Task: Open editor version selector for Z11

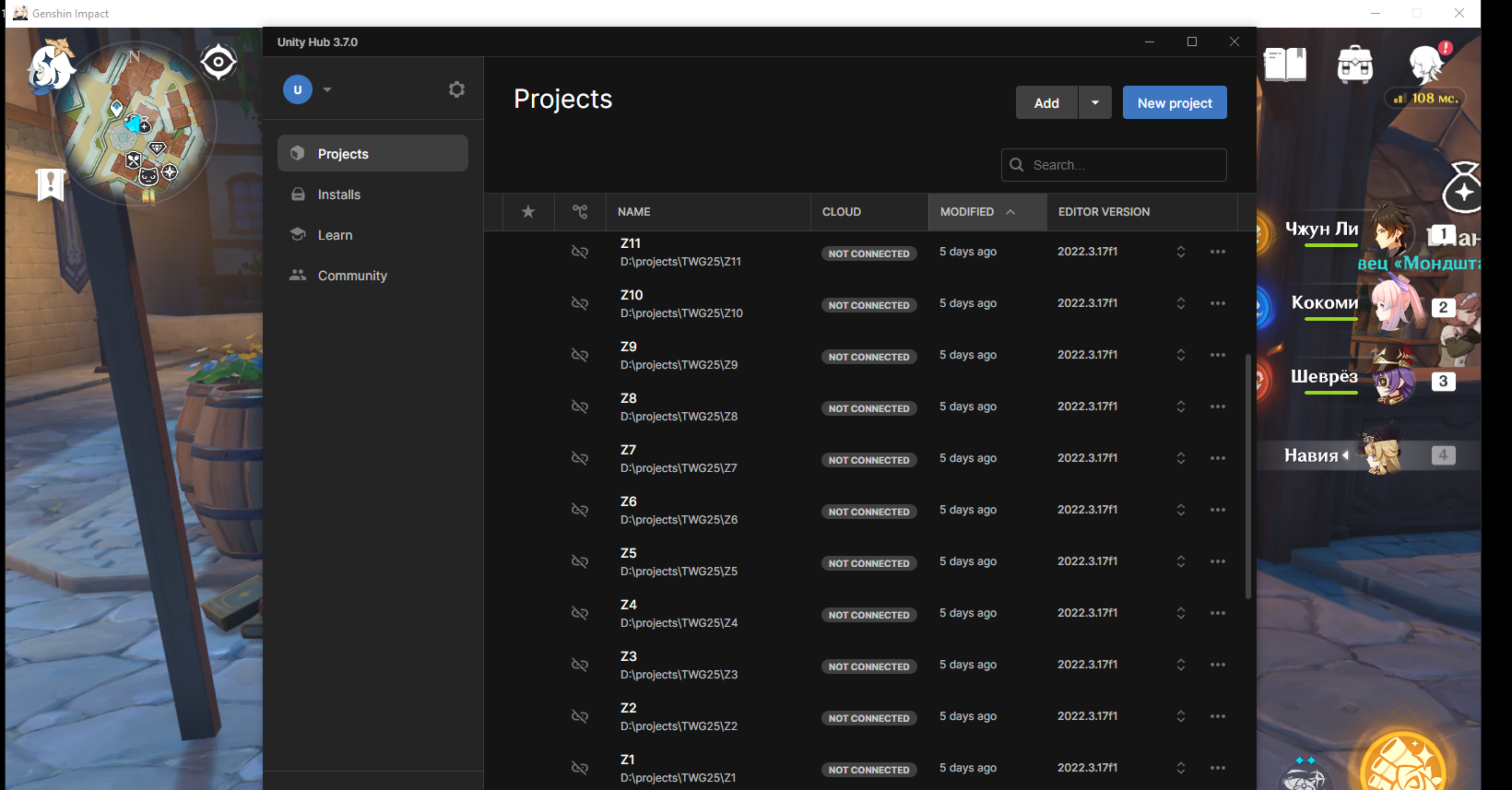Action: (x=1181, y=252)
